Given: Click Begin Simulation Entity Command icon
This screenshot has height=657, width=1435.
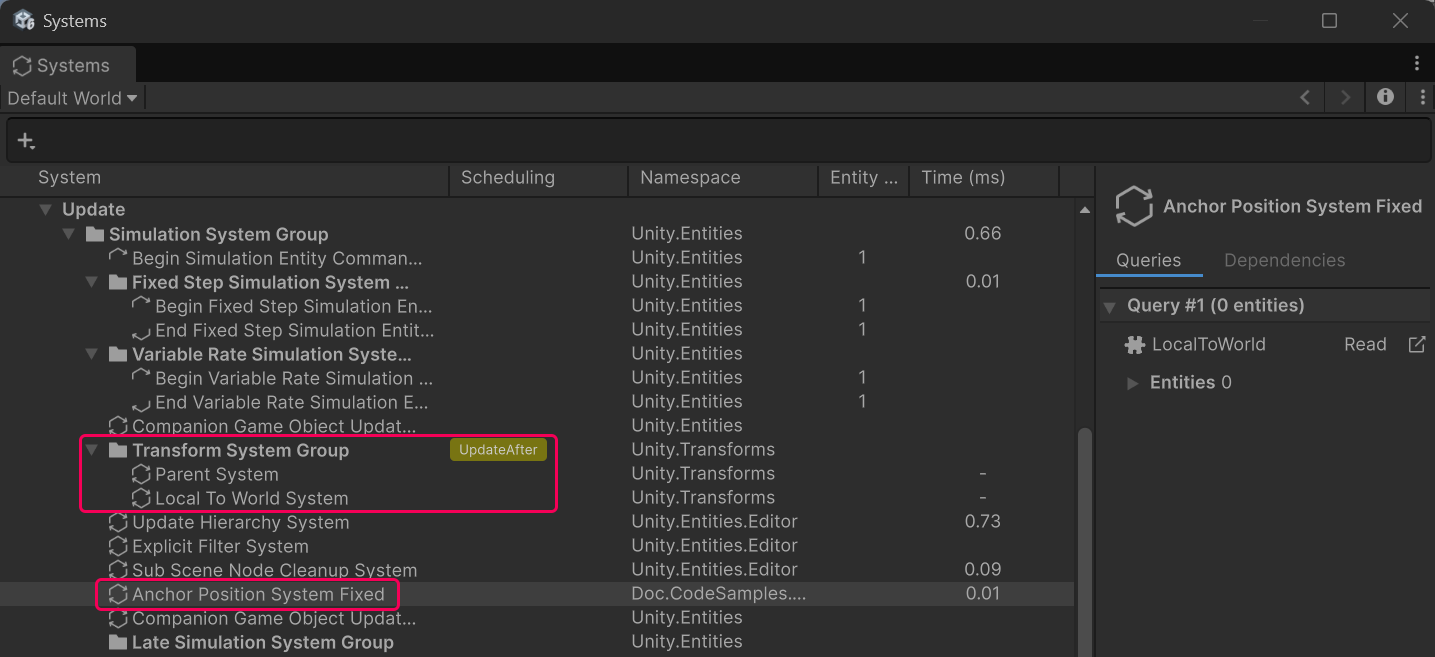Looking at the screenshot, I should pos(118,258).
